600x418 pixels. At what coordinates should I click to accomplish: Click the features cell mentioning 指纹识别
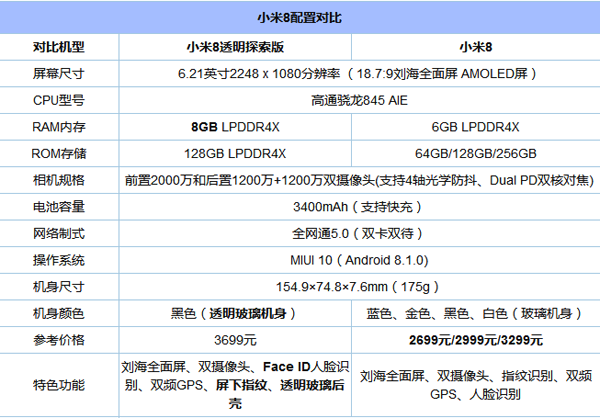[x=476, y=385]
